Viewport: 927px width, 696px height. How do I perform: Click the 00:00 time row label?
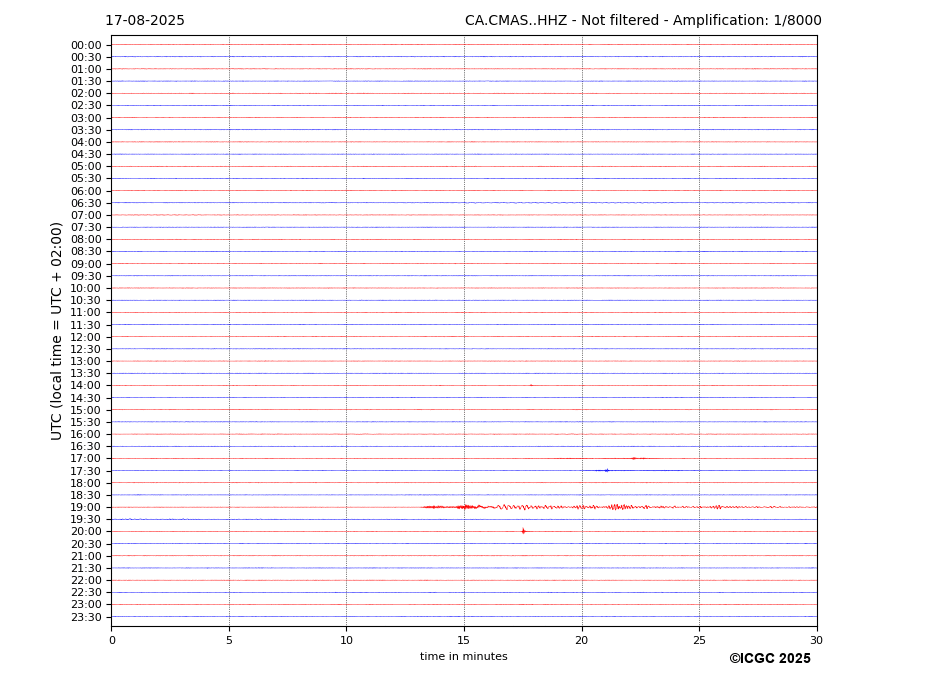[86, 46]
